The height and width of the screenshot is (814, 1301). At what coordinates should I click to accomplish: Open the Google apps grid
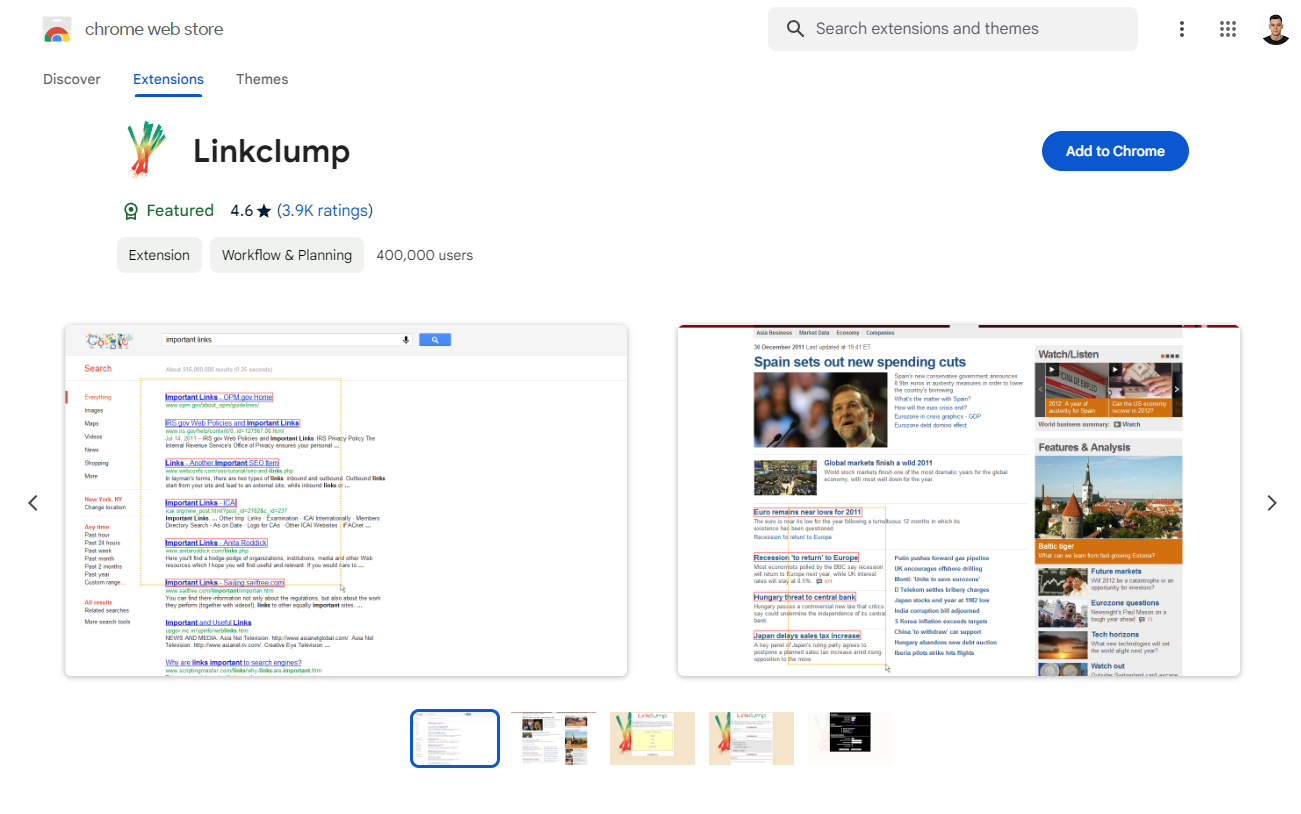[1228, 29]
